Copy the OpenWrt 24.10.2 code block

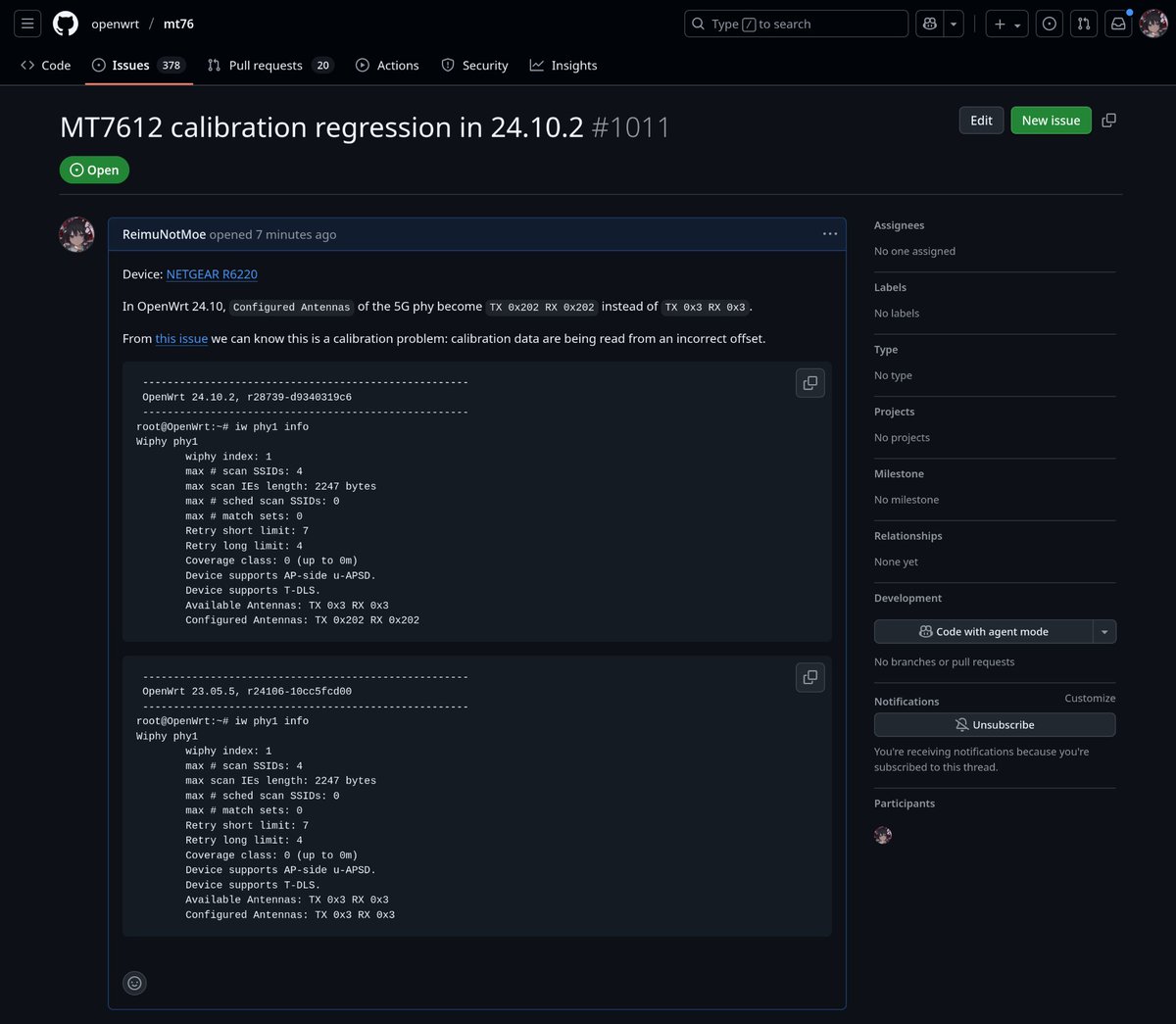[810, 383]
